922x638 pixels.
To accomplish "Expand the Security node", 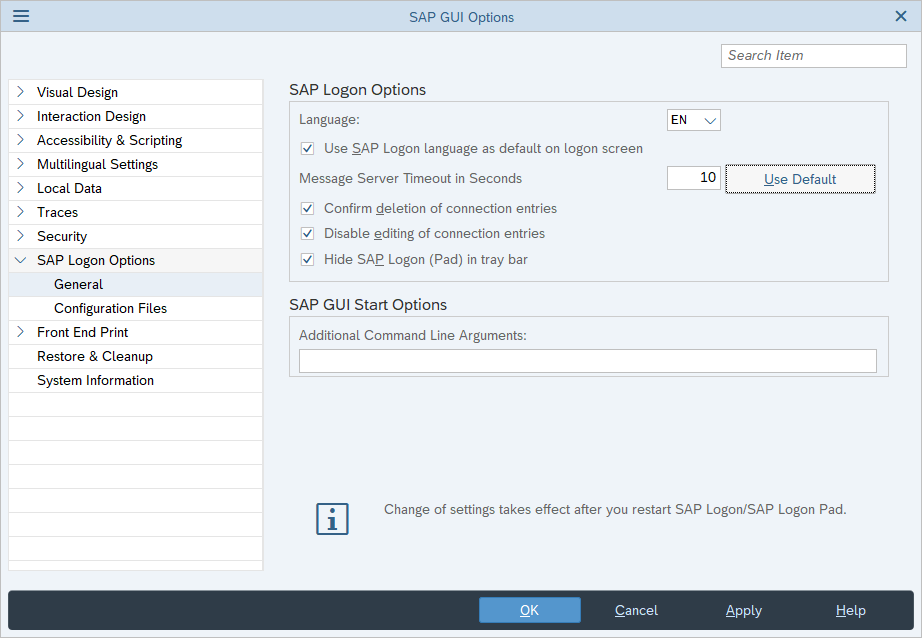I will click(x=21, y=236).
